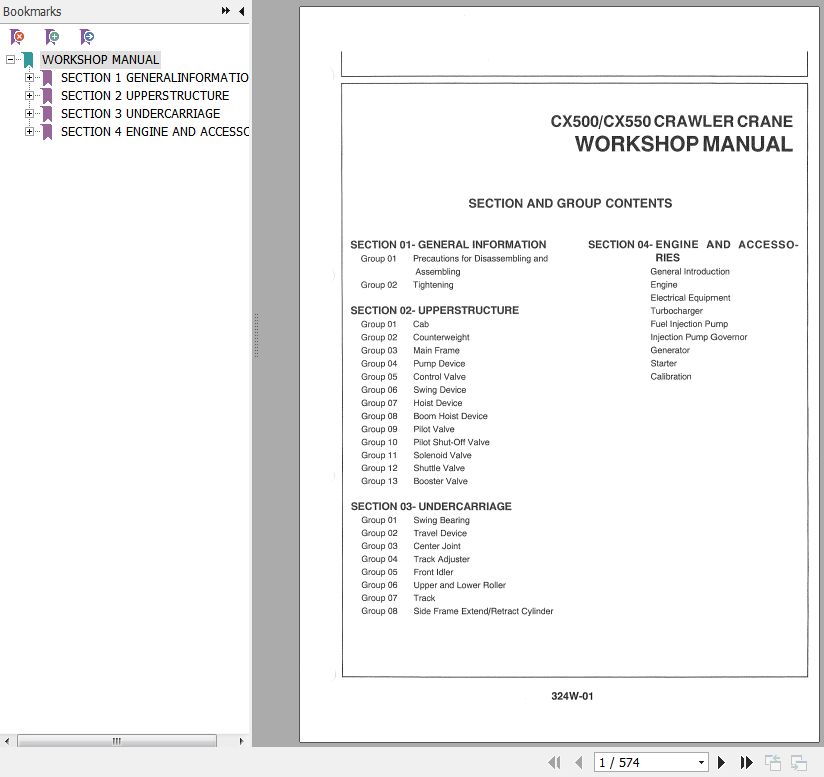Collapse the Bookmarks panel with the left arrow
Image resolution: width=824 pixels, height=777 pixels.
(242, 11)
